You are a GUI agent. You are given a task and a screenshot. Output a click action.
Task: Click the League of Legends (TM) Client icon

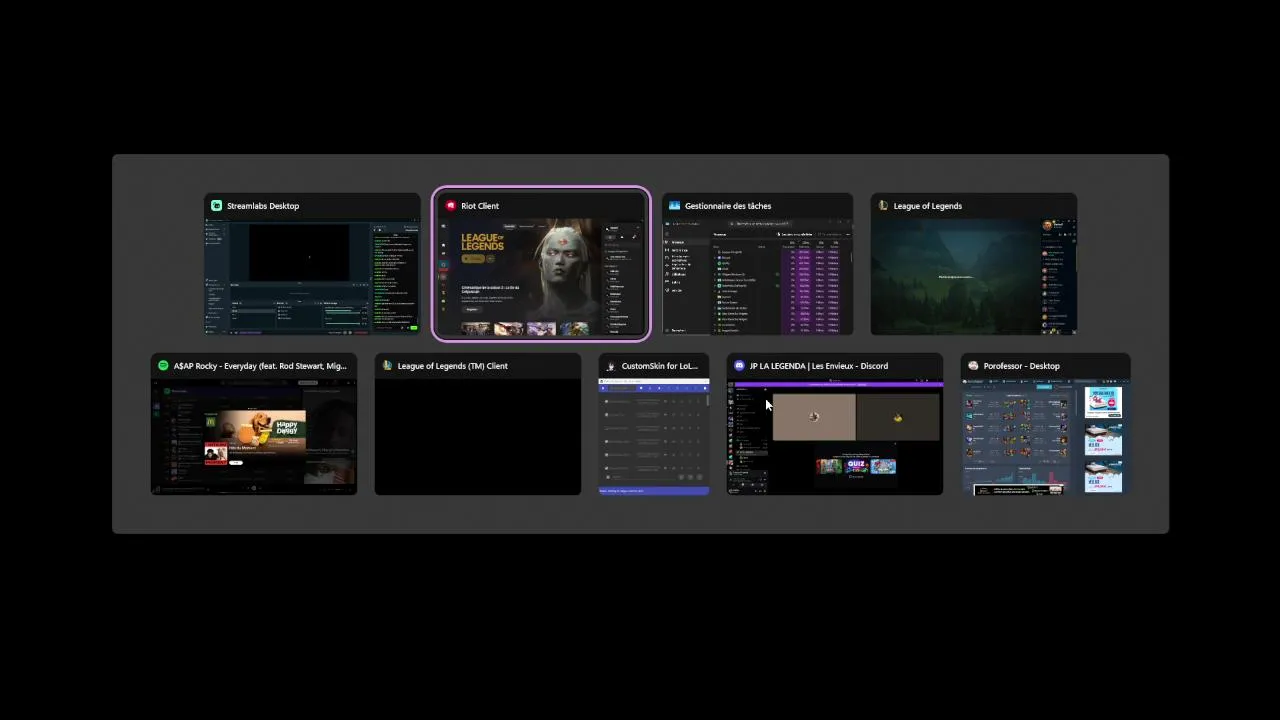[387, 366]
